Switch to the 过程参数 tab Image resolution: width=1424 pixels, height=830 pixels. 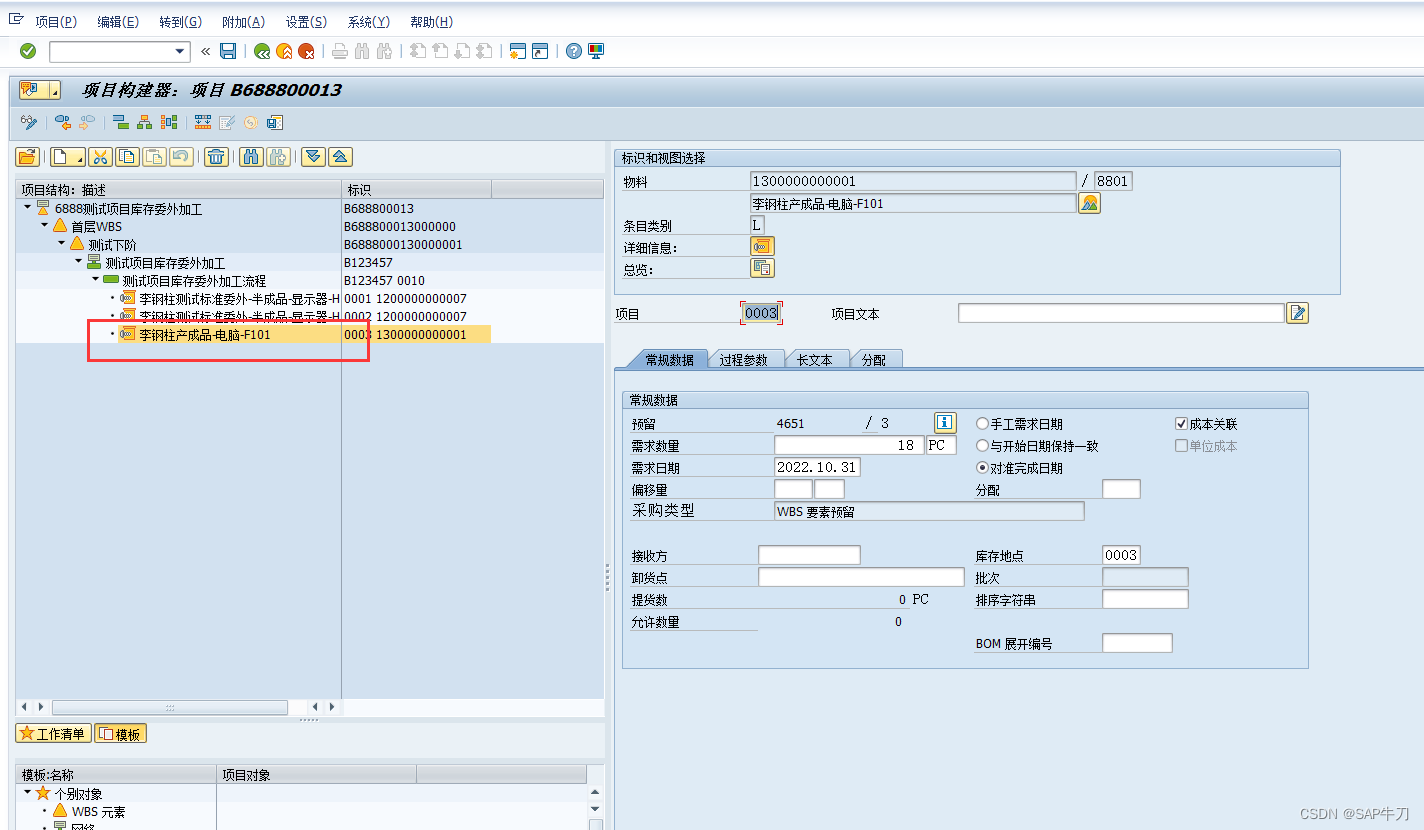point(744,360)
